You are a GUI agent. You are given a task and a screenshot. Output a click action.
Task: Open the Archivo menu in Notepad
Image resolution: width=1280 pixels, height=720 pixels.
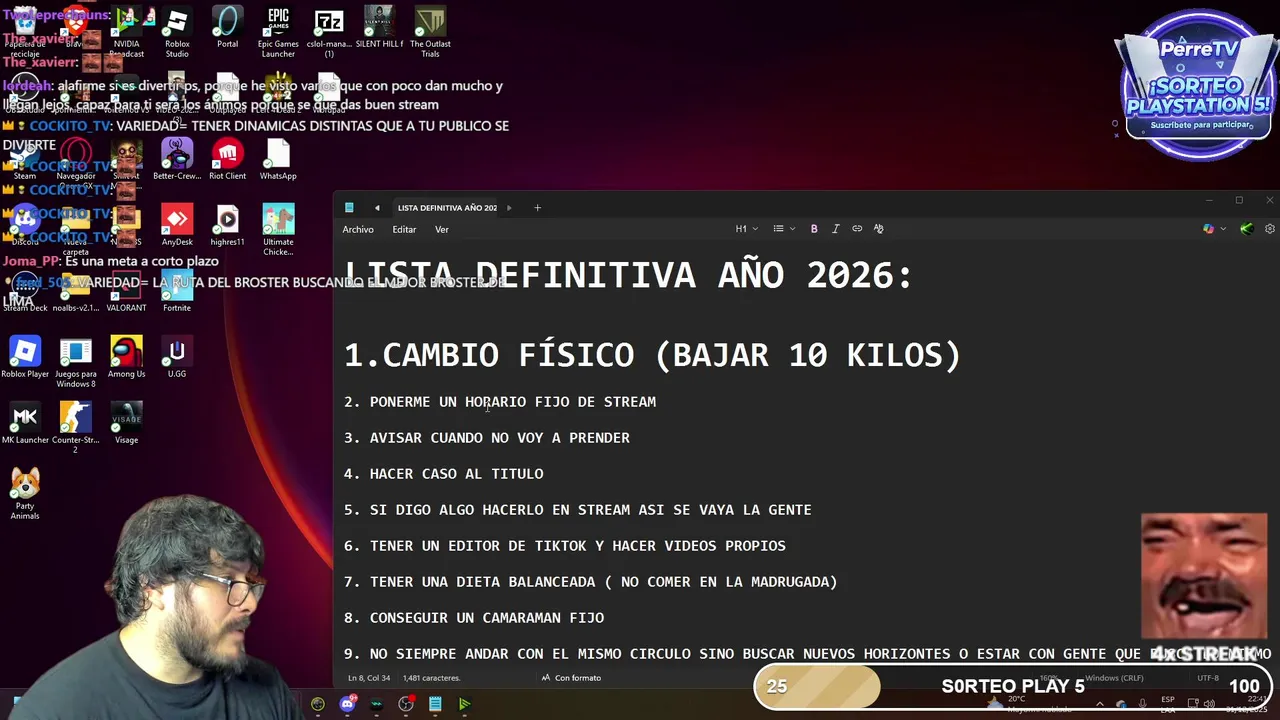pos(358,230)
